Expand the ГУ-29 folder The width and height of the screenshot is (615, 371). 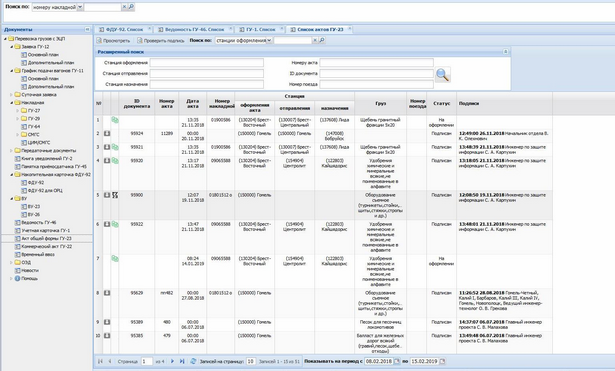[x=18, y=118]
